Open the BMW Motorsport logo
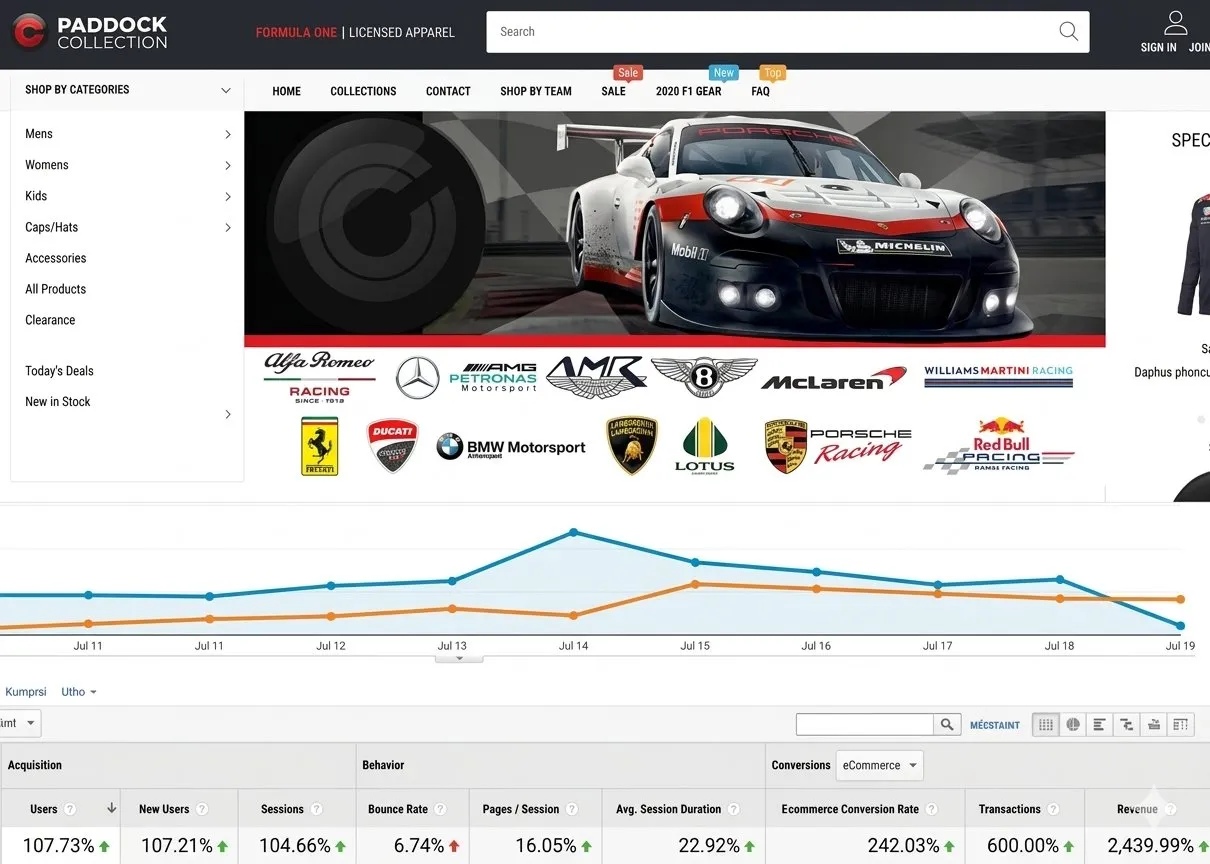Viewport: 1210px width, 864px height. coord(510,447)
